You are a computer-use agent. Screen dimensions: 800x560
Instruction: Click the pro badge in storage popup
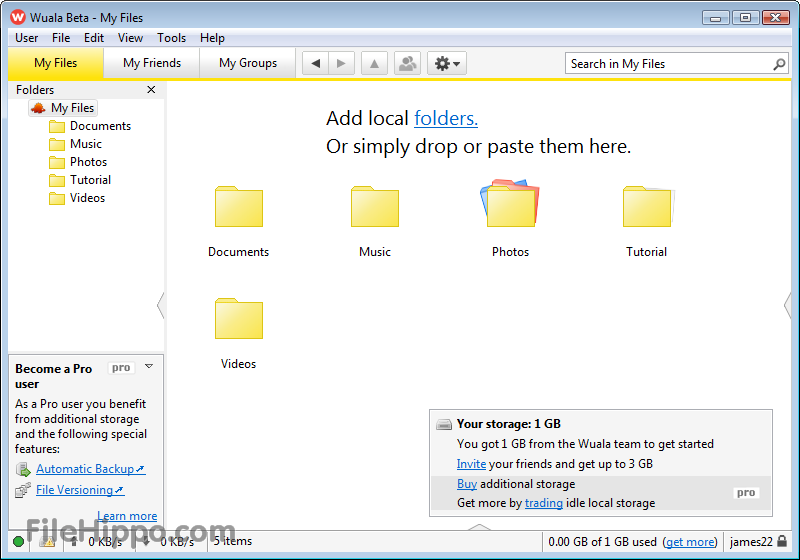coord(746,493)
